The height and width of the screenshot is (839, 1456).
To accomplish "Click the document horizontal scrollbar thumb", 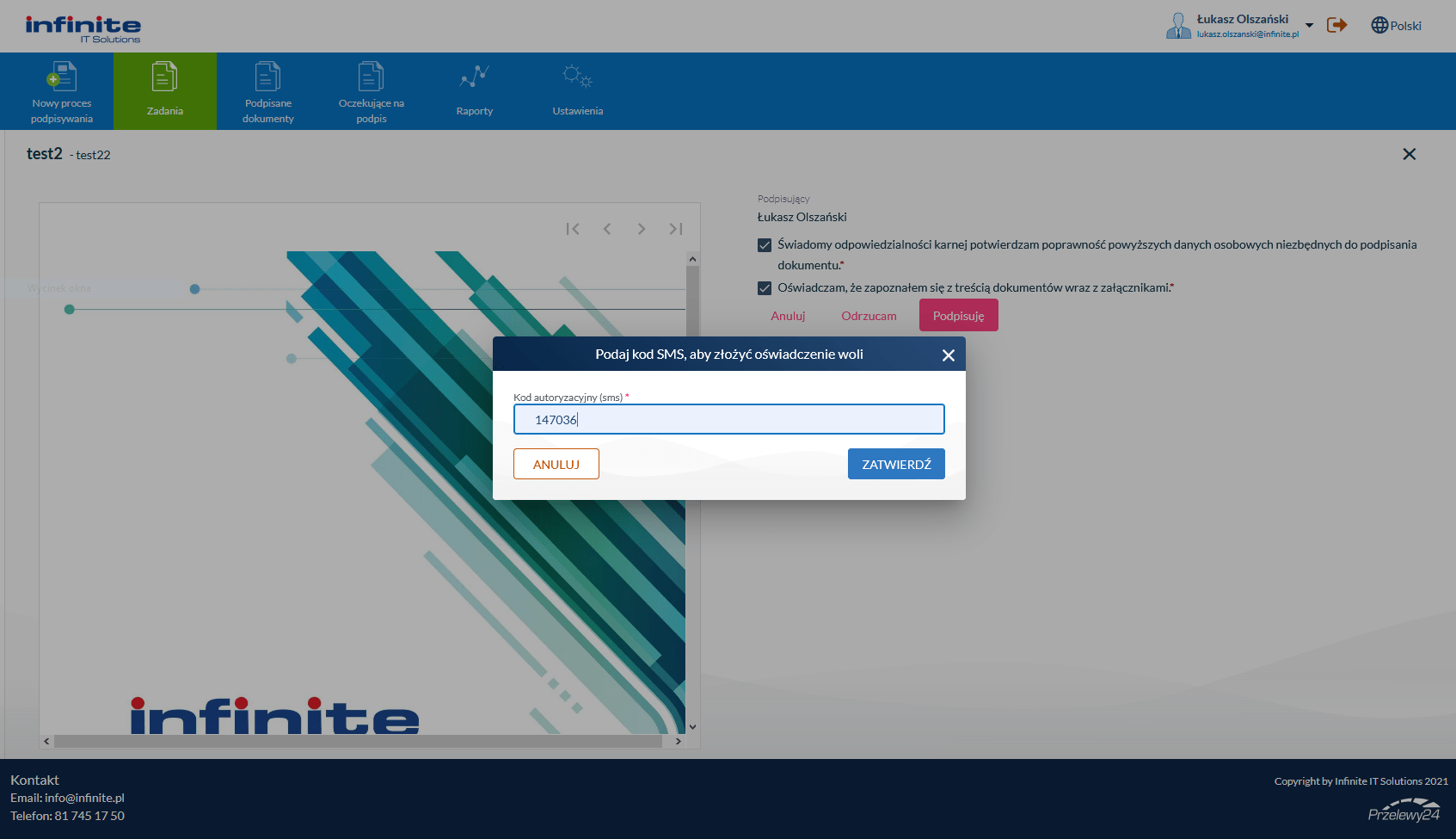I will click(x=358, y=741).
